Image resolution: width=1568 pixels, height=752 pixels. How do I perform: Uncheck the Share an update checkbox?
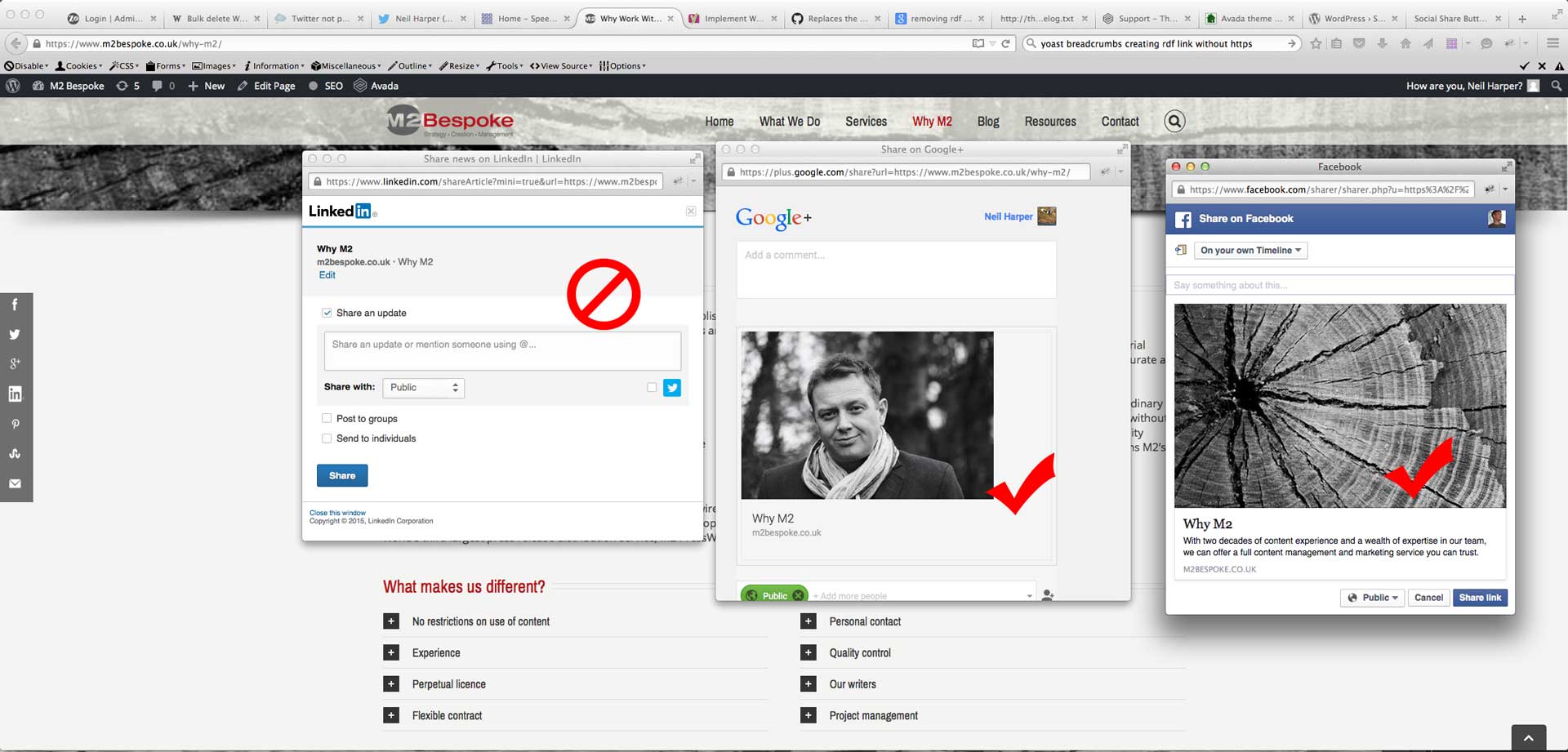(327, 313)
